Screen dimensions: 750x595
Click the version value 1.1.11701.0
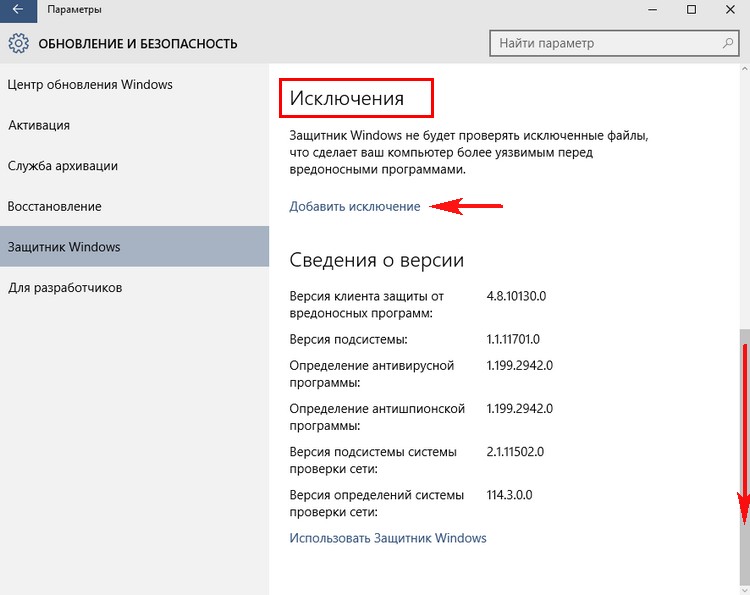[513, 339]
